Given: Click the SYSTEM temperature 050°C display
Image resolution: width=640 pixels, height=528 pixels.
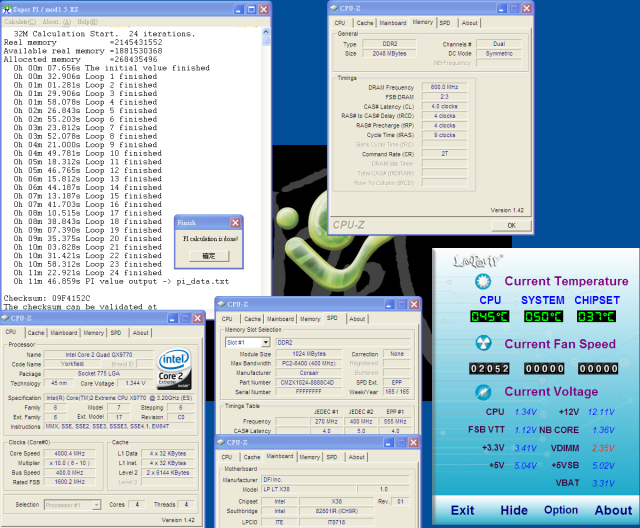Looking at the screenshot, I should point(543,316).
